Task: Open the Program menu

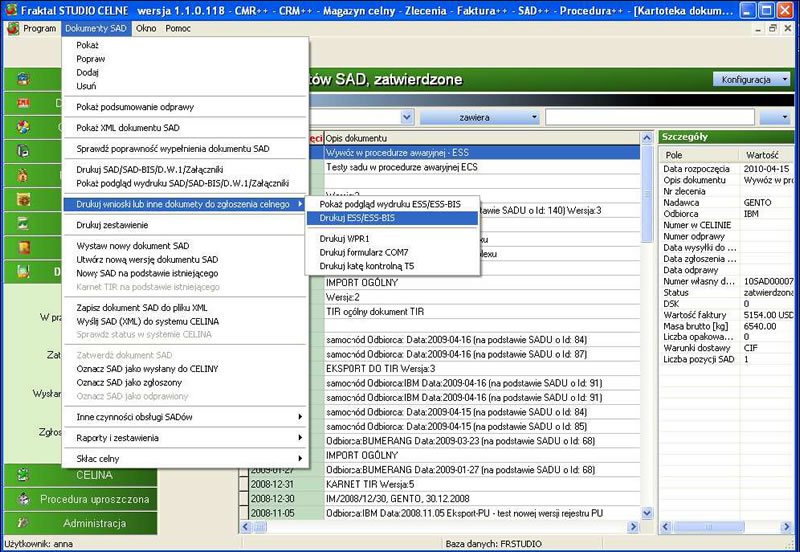Action: coord(39,29)
